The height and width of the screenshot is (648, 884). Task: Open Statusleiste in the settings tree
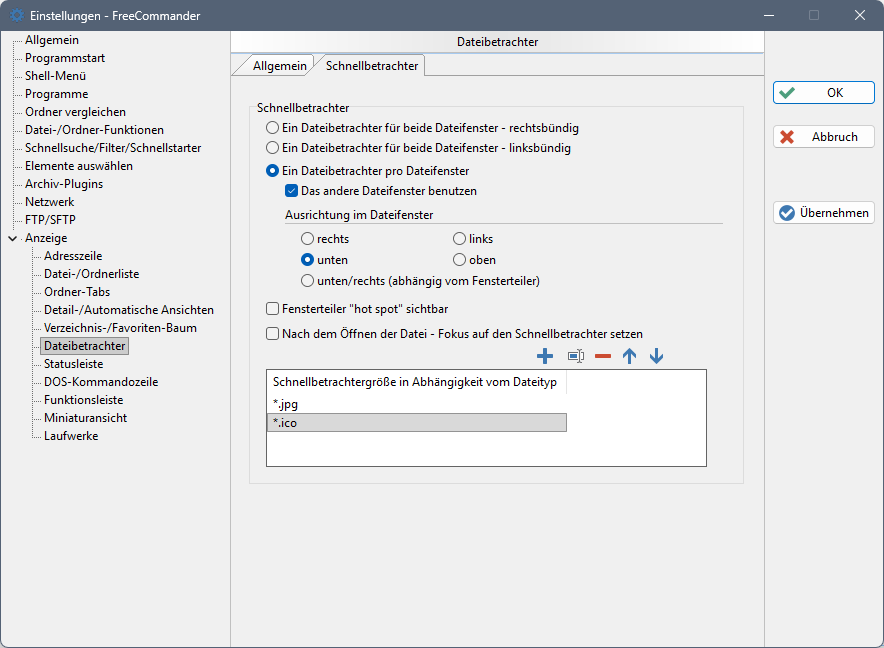pyautogui.click(x=73, y=364)
